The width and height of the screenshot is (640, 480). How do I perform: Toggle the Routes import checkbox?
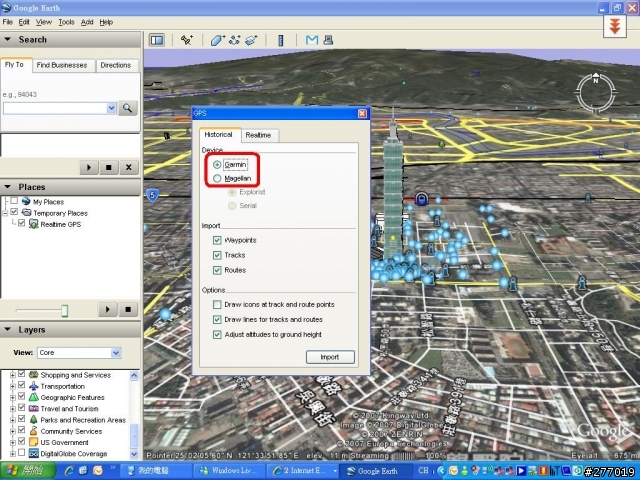click(x=217, y=270)
